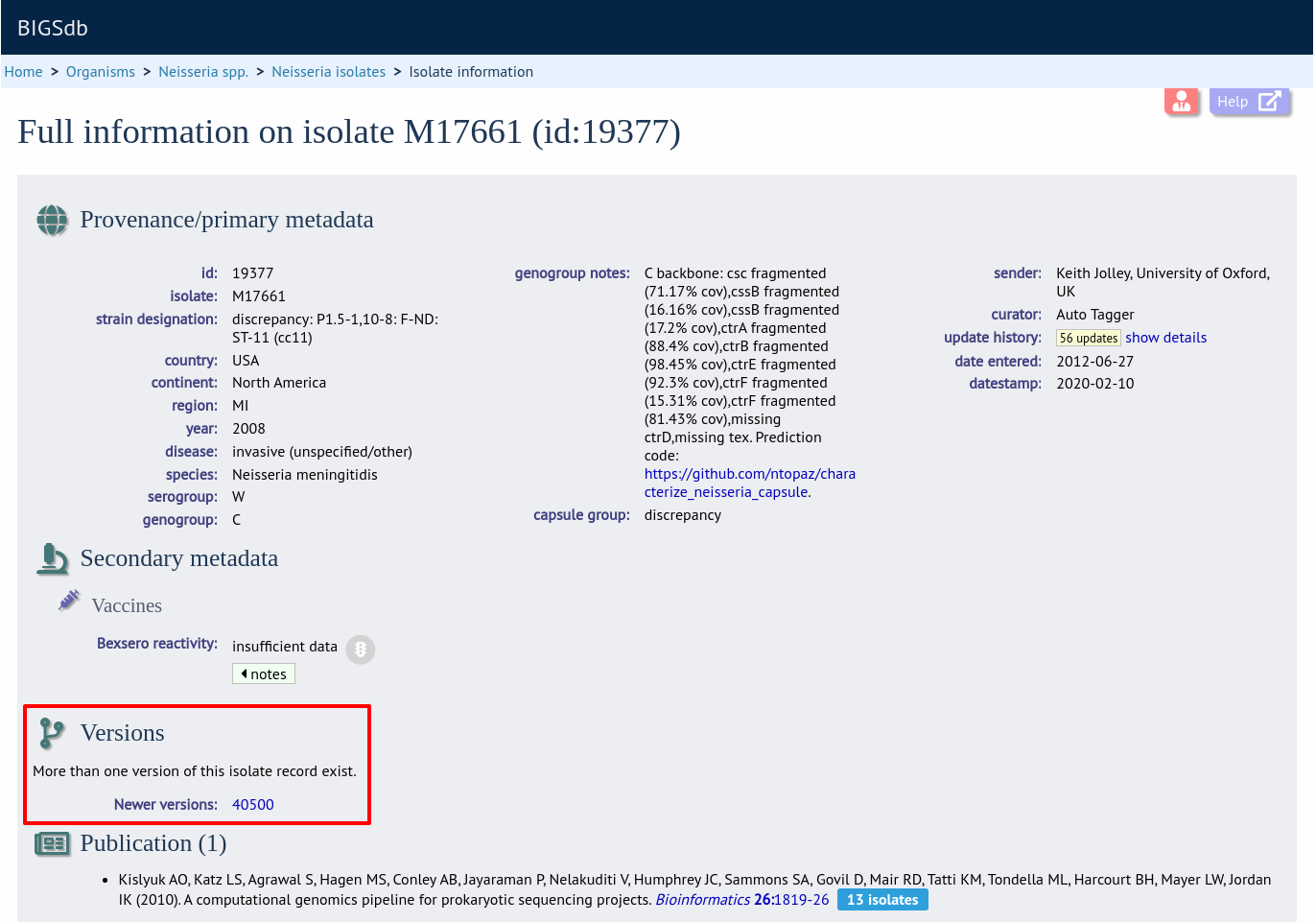Click the red user account icon

(1182, 101)
